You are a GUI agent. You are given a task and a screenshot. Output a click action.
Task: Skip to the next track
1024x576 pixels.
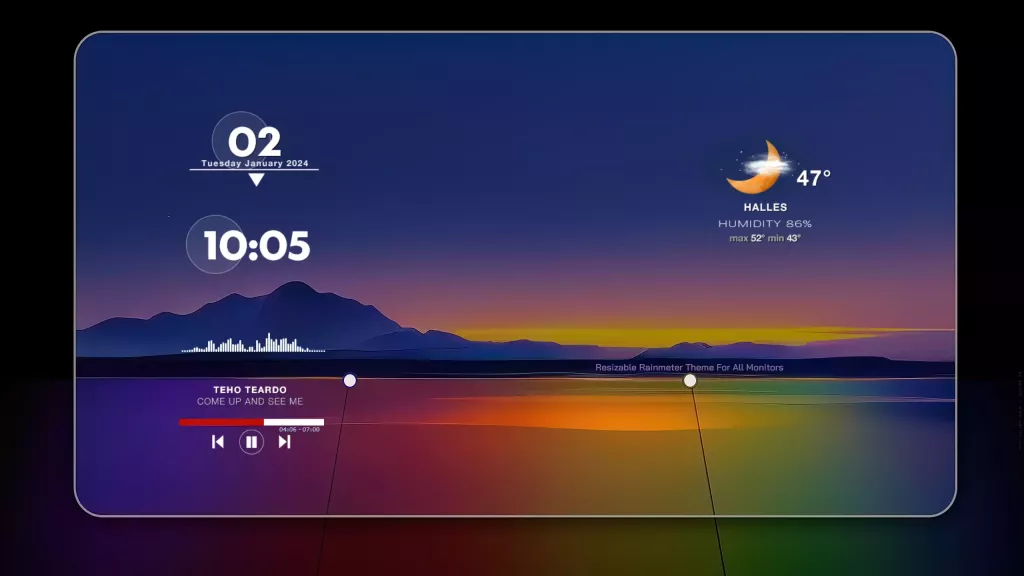pyautogui.click(x=284, y=442)
